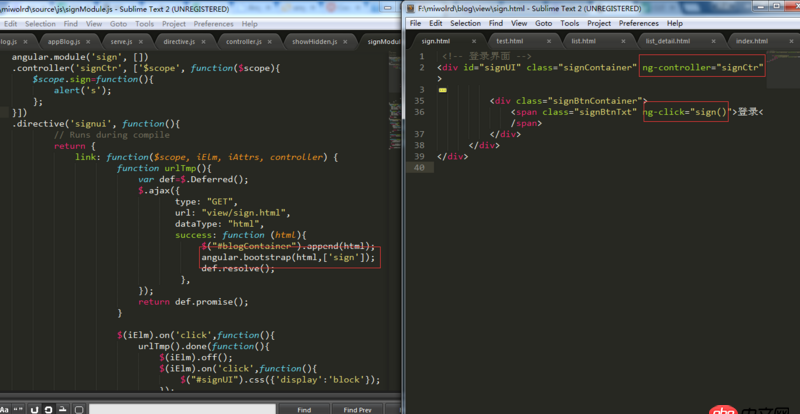Click the angular.bootstrap code line
The width and height of the screenshot is (800, 414).
tap(288, 258)
